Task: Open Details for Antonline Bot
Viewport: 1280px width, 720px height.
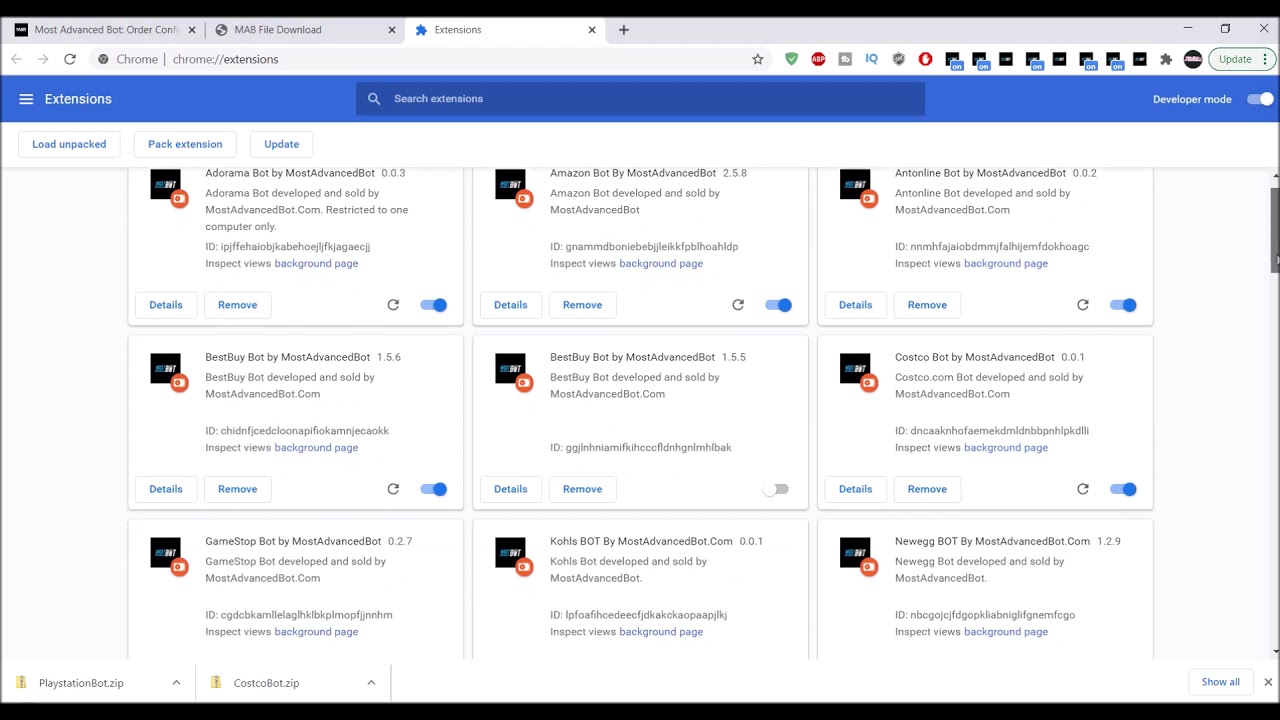Action: pyautogui.click(x=855, y=305)
